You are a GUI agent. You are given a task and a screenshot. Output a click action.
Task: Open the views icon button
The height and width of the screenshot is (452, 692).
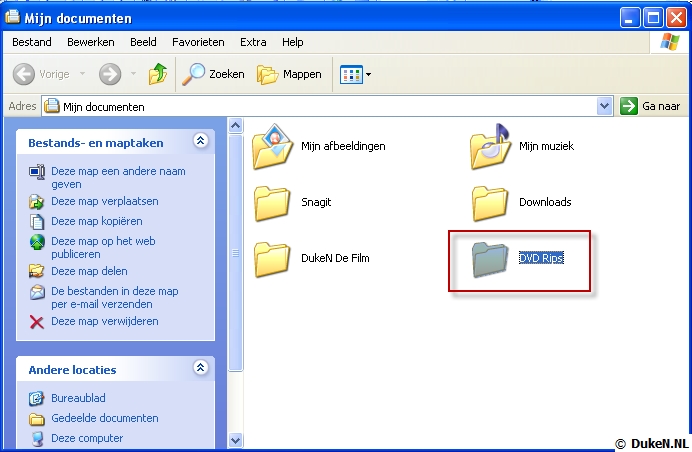coord(351,75)
